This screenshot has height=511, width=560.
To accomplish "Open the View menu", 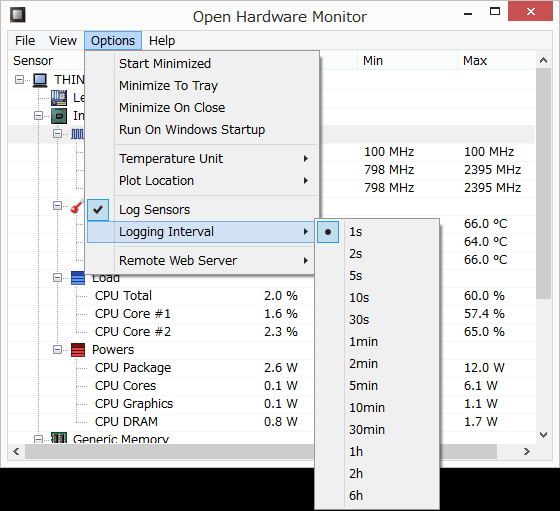I will tap(63, 41).
